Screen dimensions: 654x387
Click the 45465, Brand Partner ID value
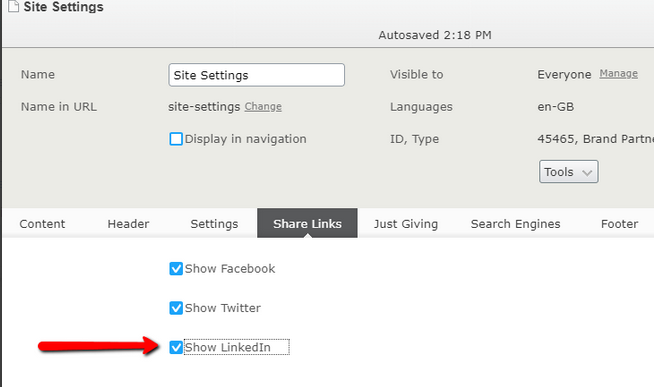pyautogui.click(x=596, y=139)
